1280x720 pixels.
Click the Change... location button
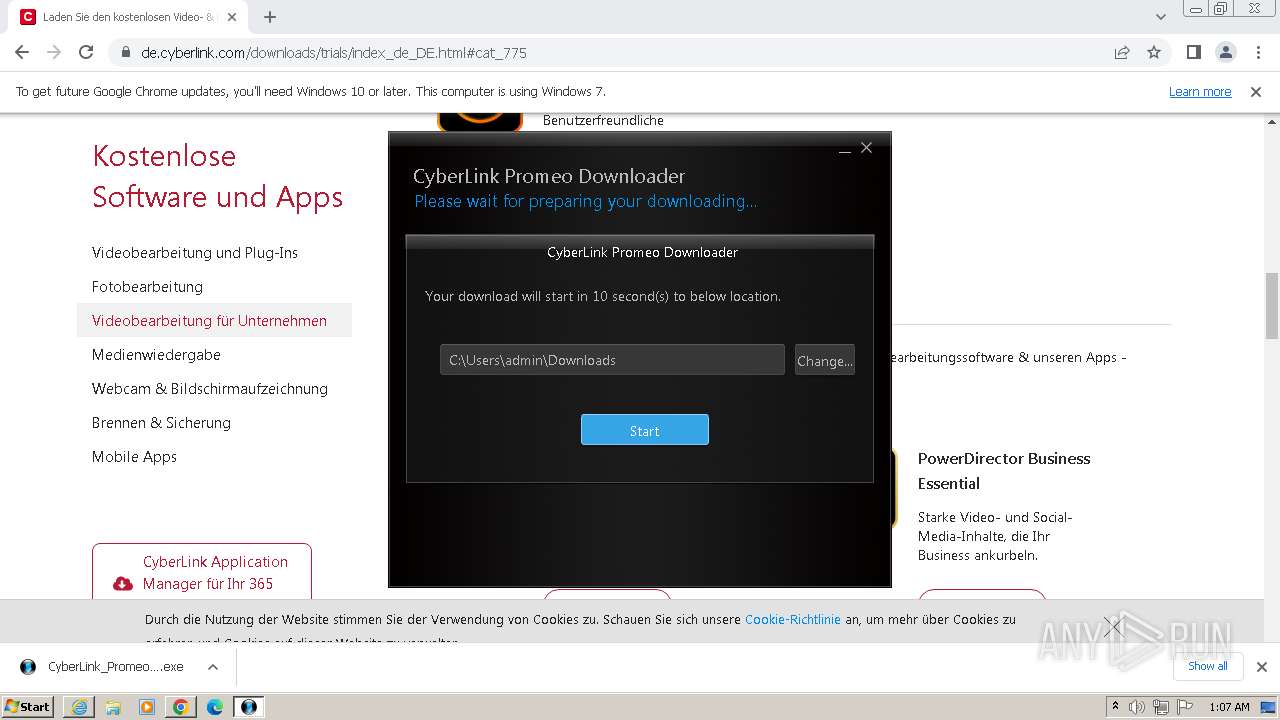click(x=825, y=360)
